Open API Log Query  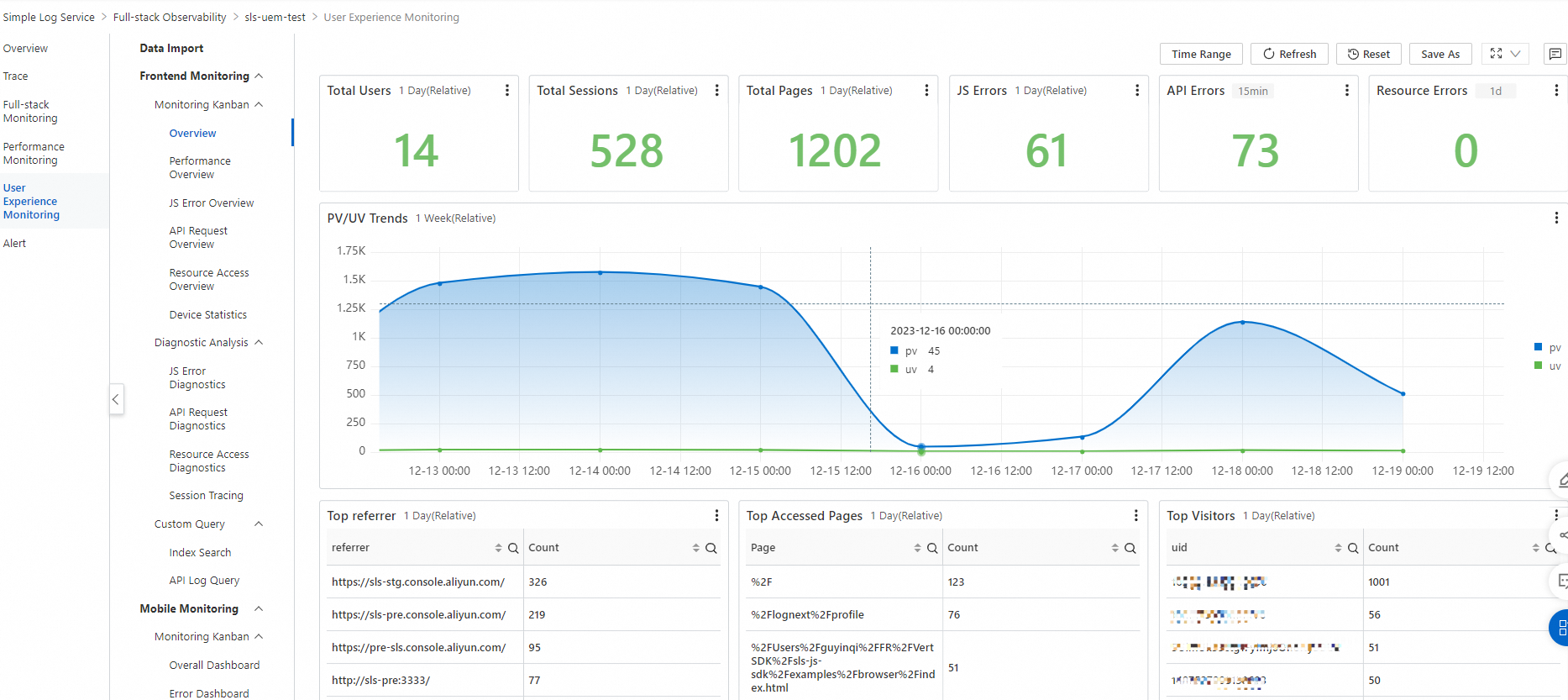pos(204,580)
